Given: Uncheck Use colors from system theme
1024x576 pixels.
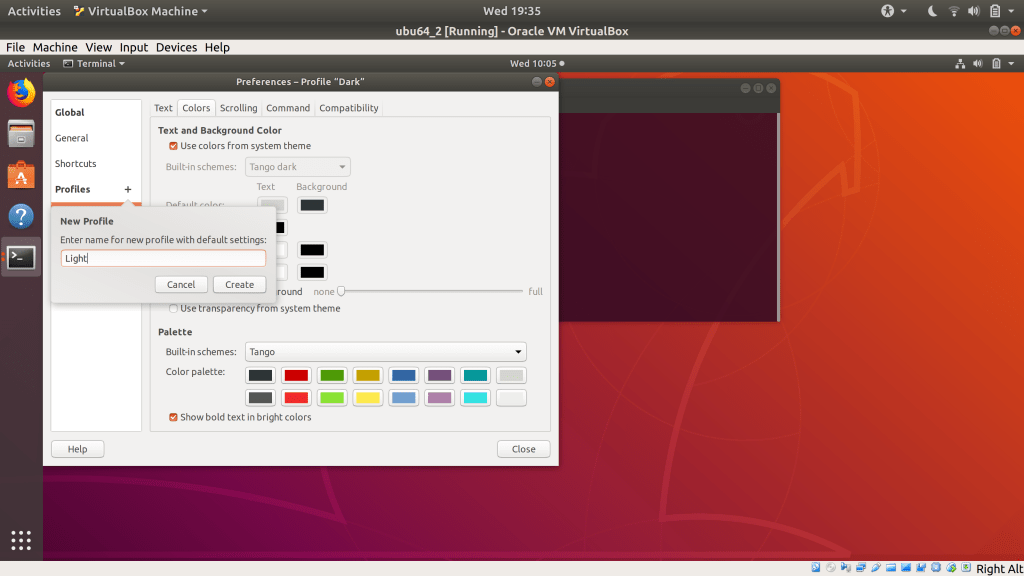Looking at the screenshot, I should (x=173, y=145).
